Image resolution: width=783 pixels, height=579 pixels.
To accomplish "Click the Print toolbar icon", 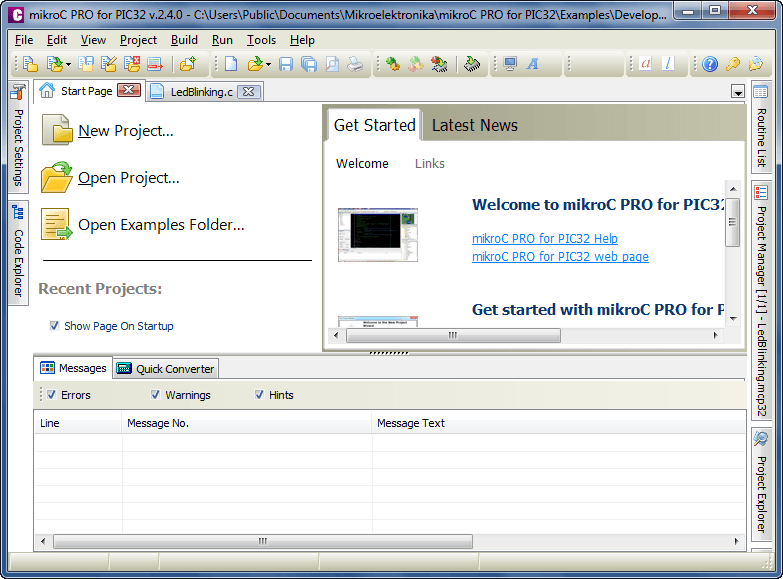I will pos(355,64).
